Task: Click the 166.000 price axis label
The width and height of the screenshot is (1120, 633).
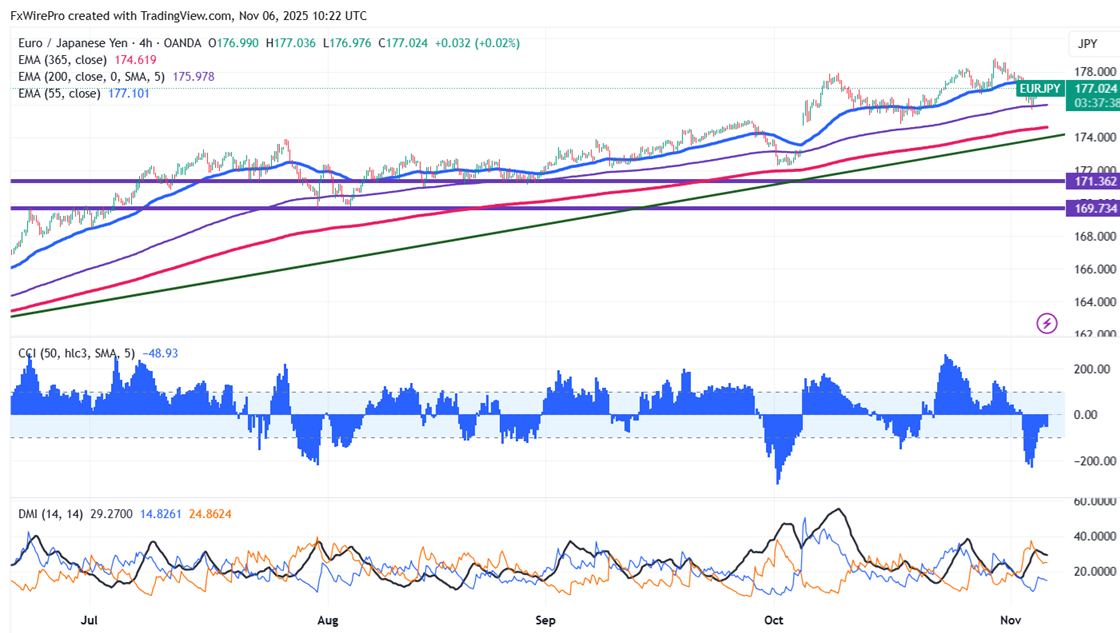Action: (1095, 269)
